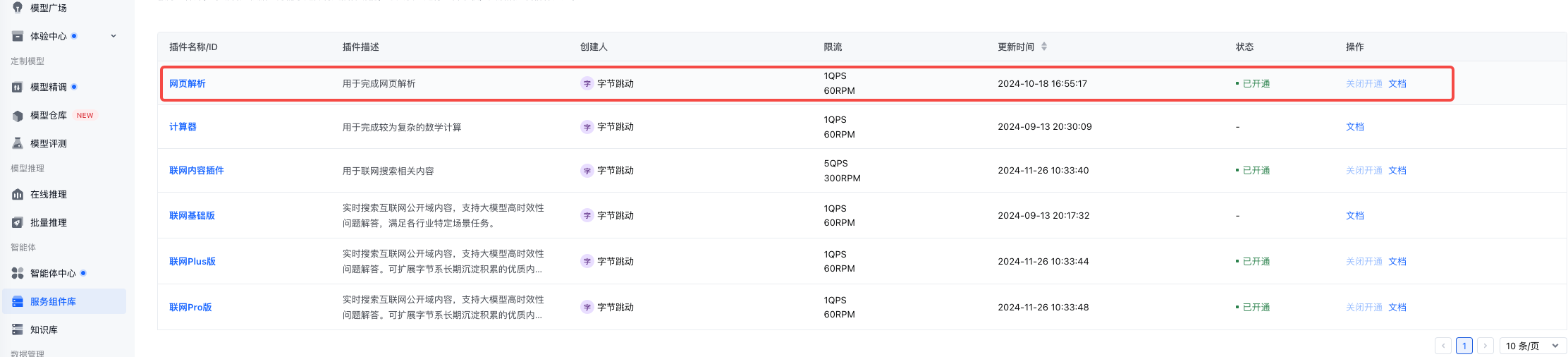This screenshot has width=1568, height=357.
Task: Click 关闭开通 for 网页解析 plugin
Action: pos(1364,84)
